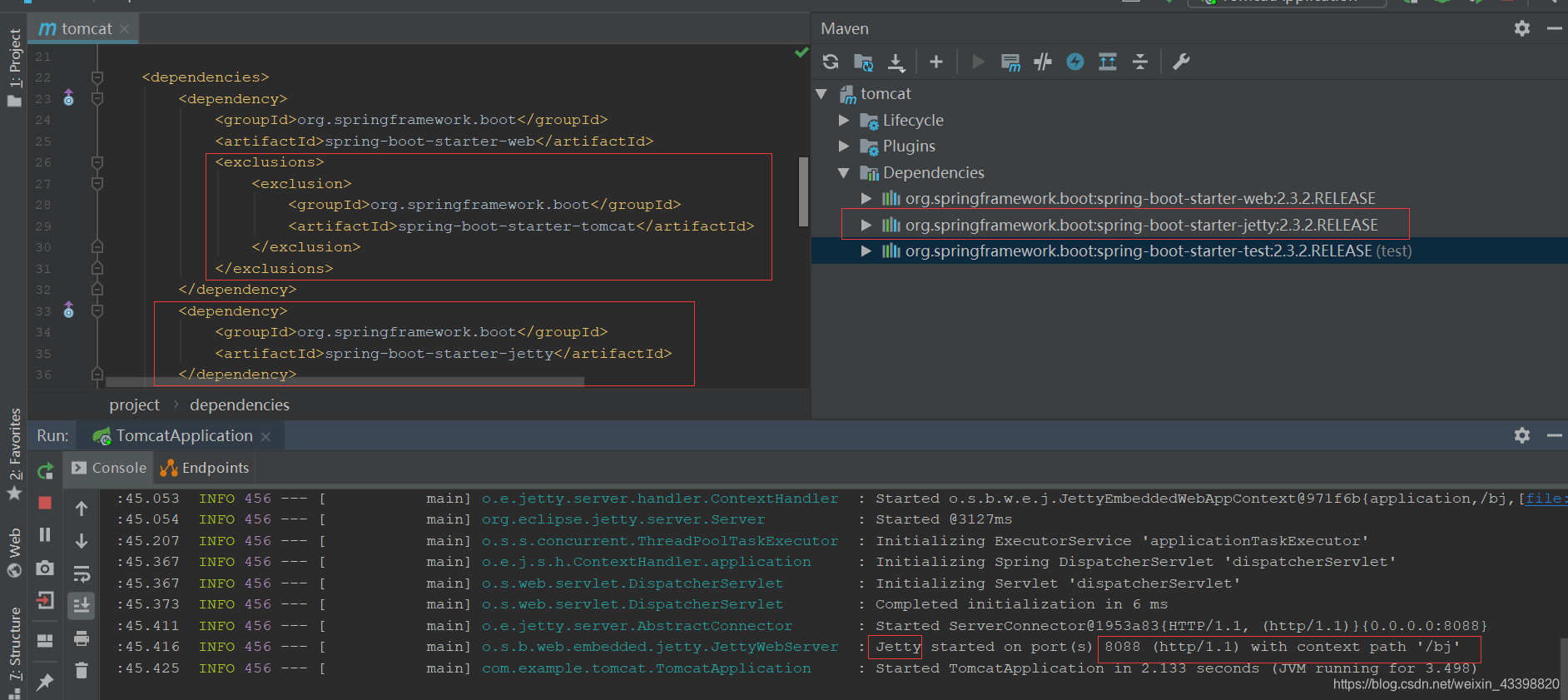The width and height of the screenshot is (1568, 700).
Task: Collapse all nodes in Maven tree
Action: (x=1140, y=62)
